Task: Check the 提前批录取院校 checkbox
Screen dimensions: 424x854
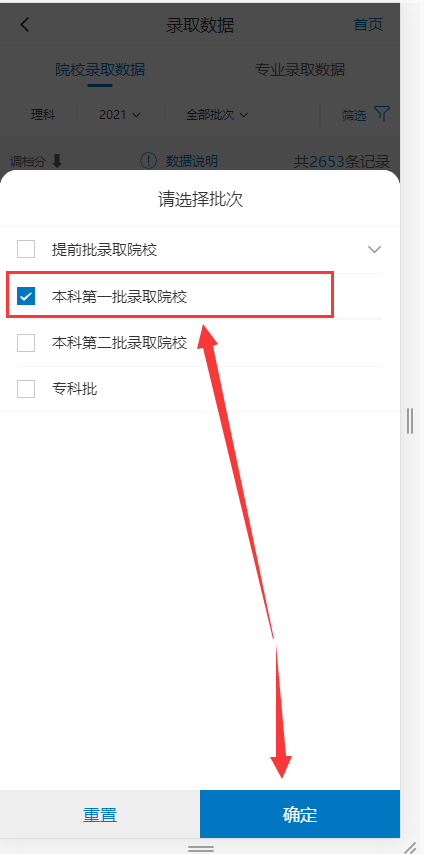Action: [x=26, y=249]
